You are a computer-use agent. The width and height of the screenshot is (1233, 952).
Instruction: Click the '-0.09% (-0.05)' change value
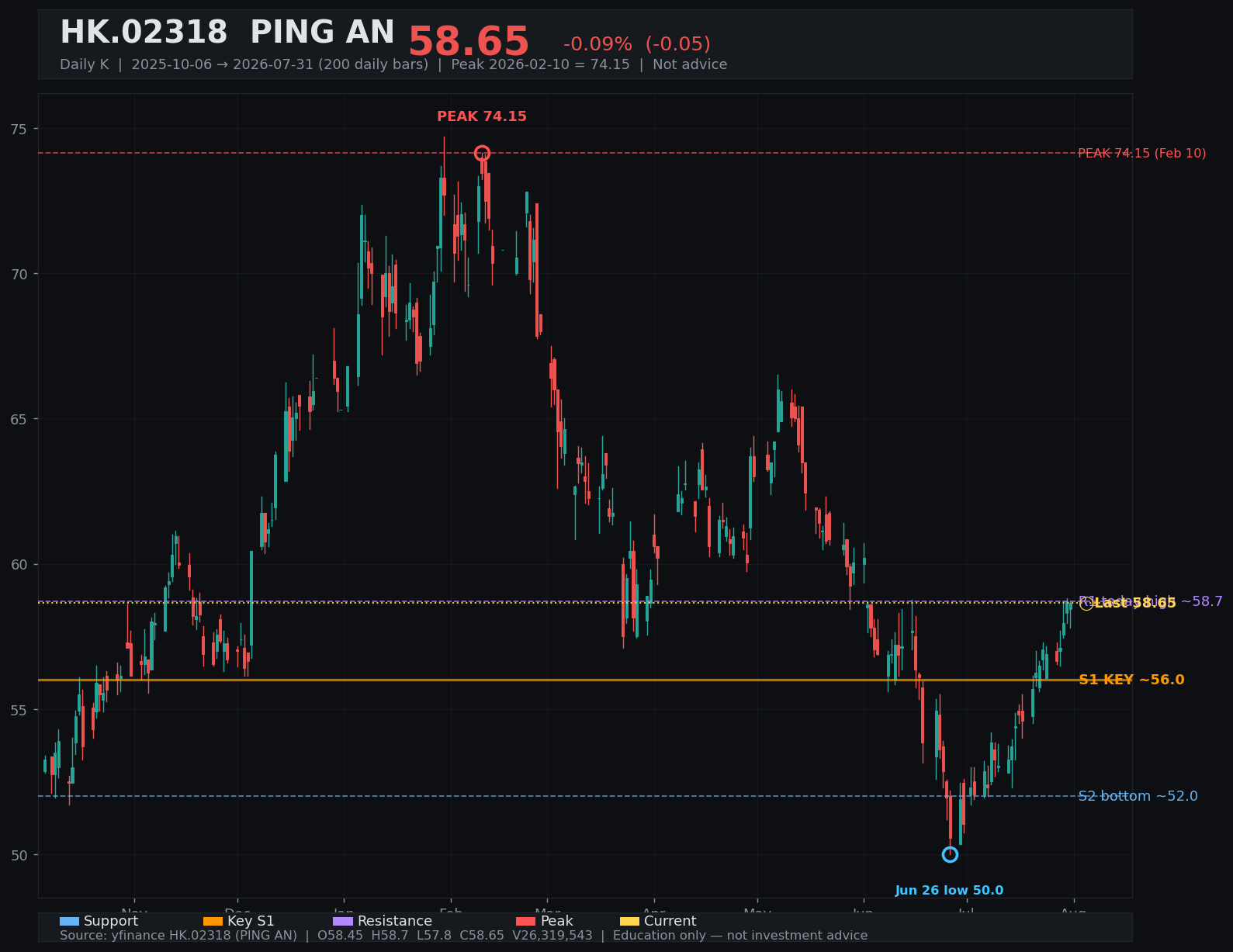tap(637, 44)
